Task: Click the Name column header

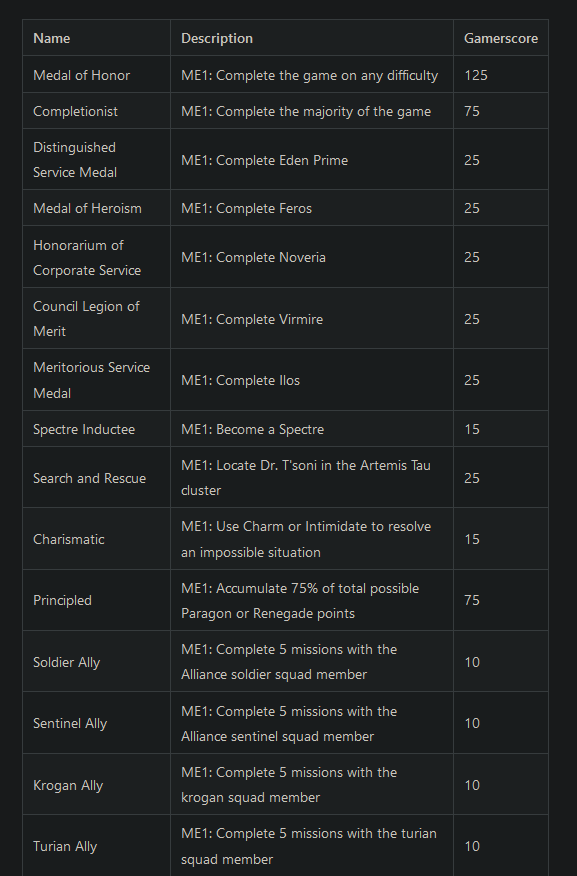Action: [x=51, y=38]
